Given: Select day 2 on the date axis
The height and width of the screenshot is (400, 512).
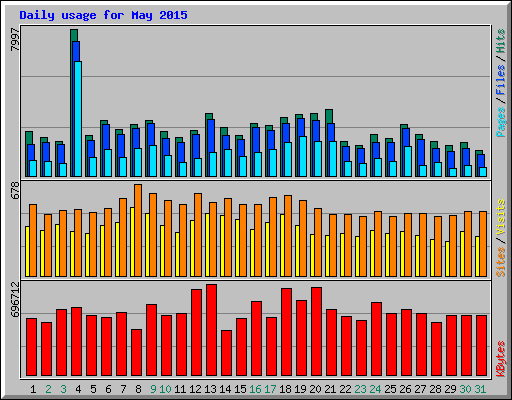Looking at the screenshot, I should click(x=48, y=389).
